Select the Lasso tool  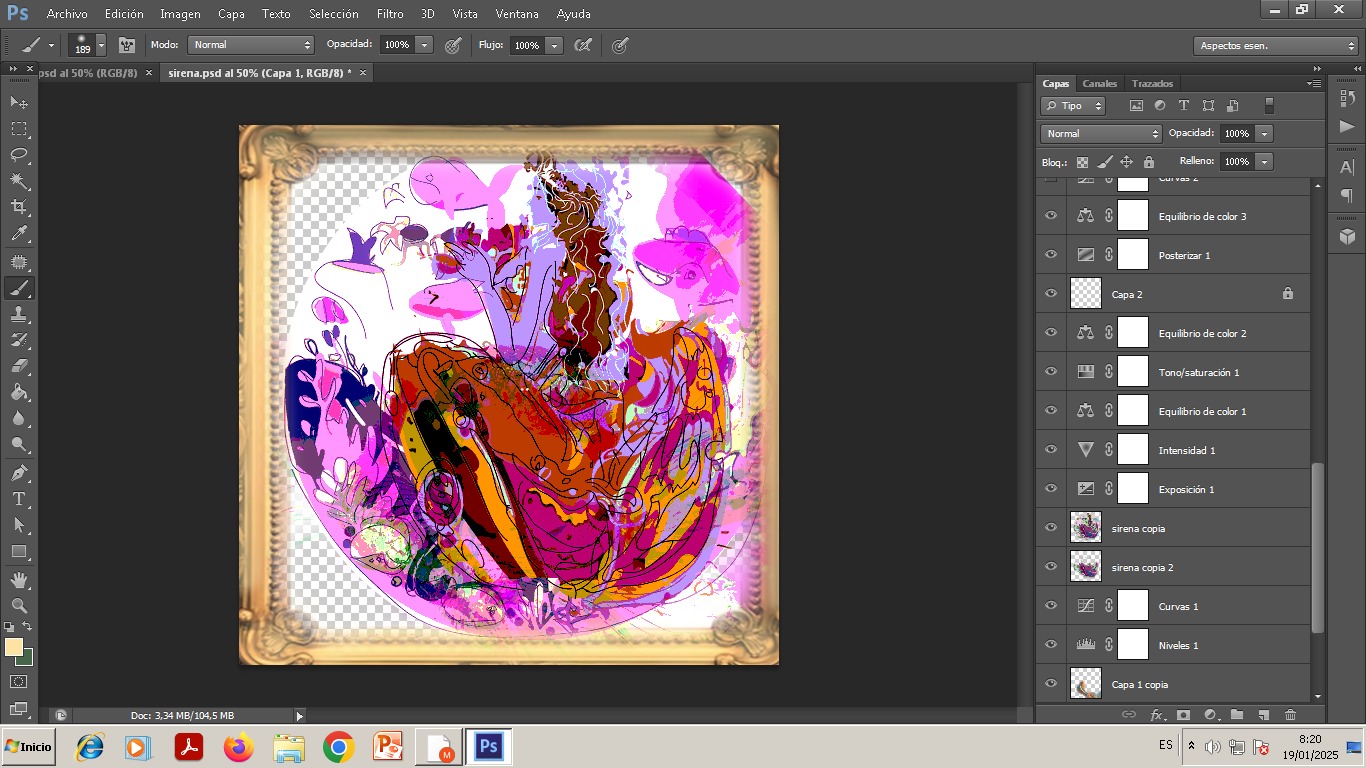coord(19,155)
